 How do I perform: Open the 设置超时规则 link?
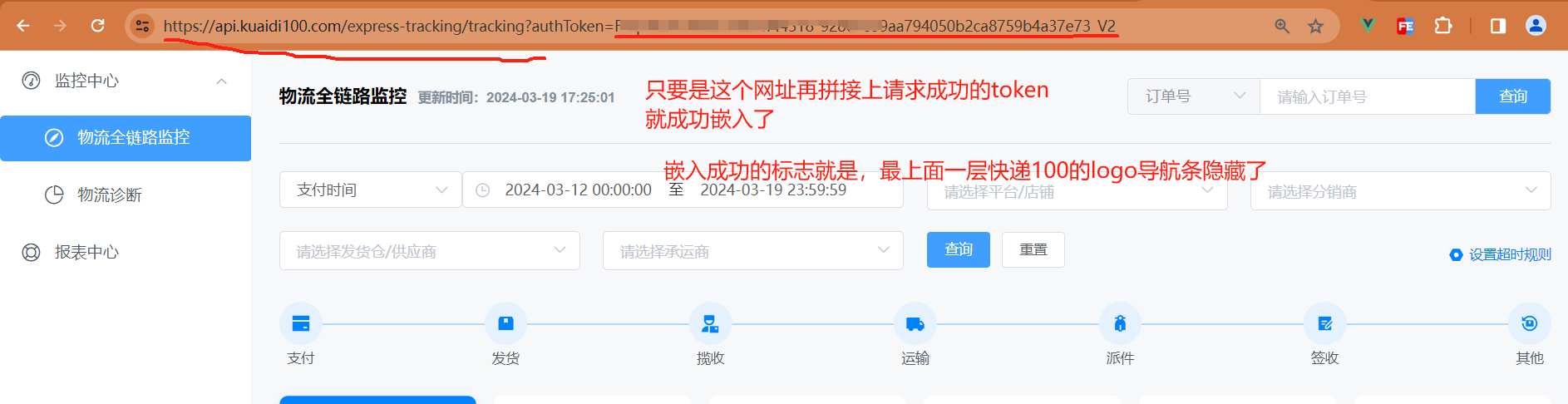(1501, 254)
